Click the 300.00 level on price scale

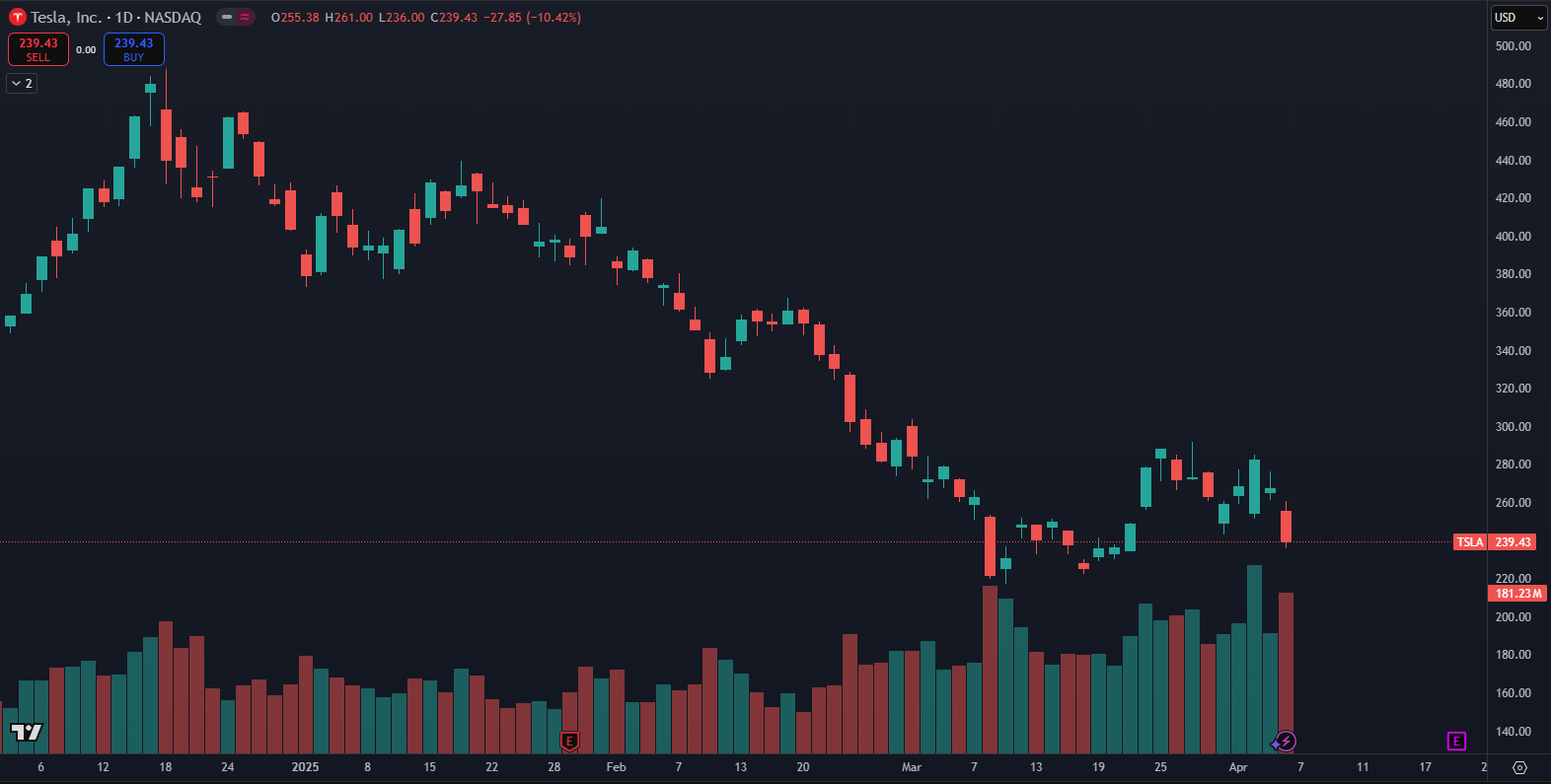(x=1513, y=427)
